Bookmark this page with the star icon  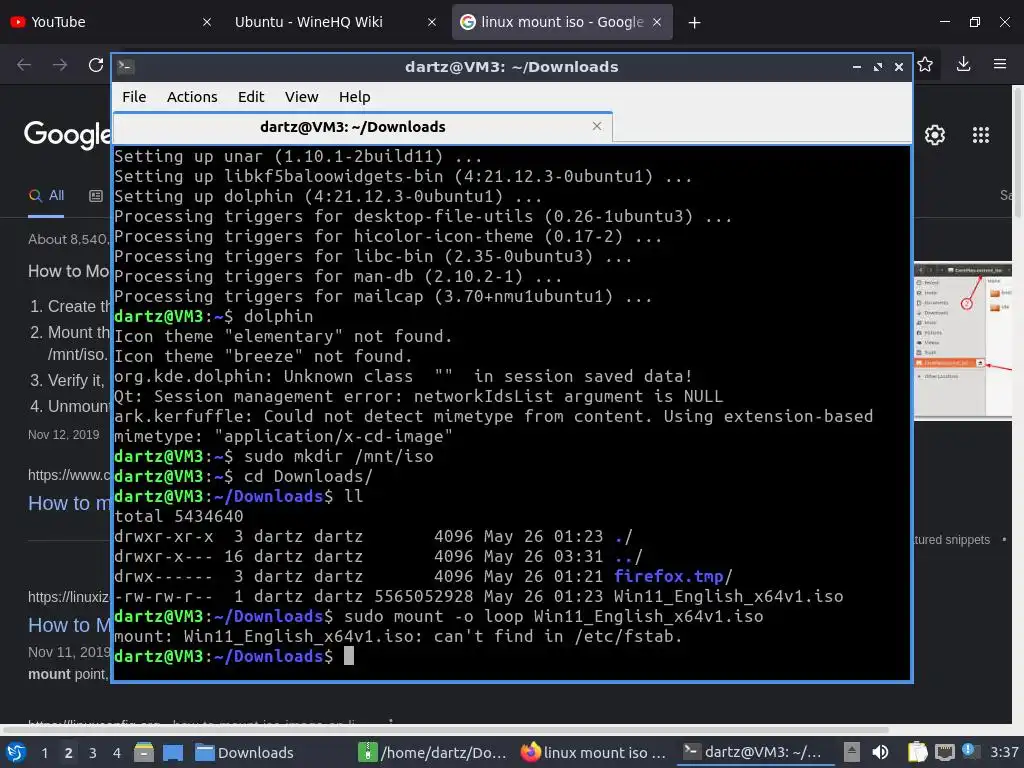(925, 64)
